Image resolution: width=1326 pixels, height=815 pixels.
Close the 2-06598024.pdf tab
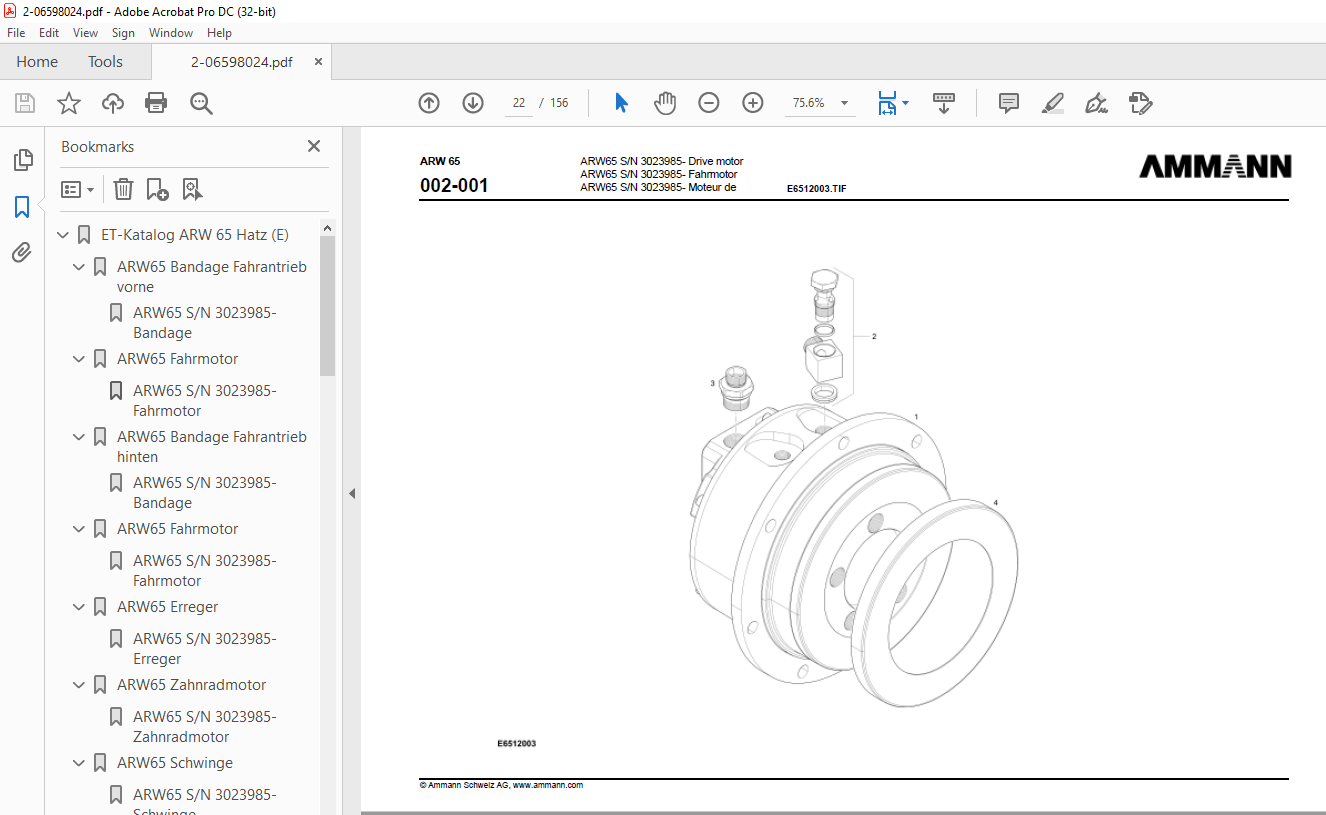click(318, 62)
